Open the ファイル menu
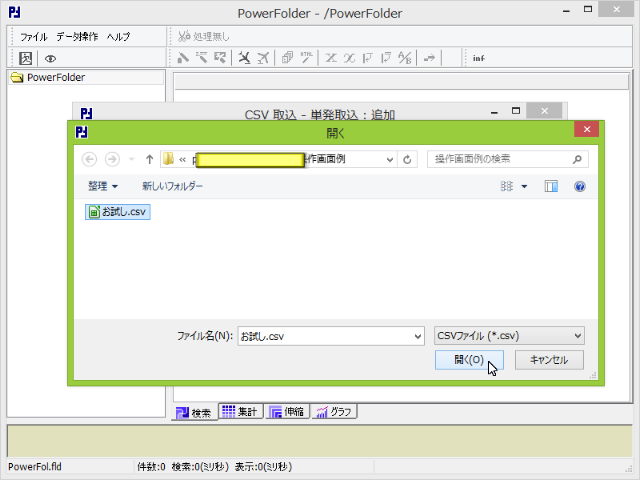Screen dimensions: 640x480 coord(34,37)
